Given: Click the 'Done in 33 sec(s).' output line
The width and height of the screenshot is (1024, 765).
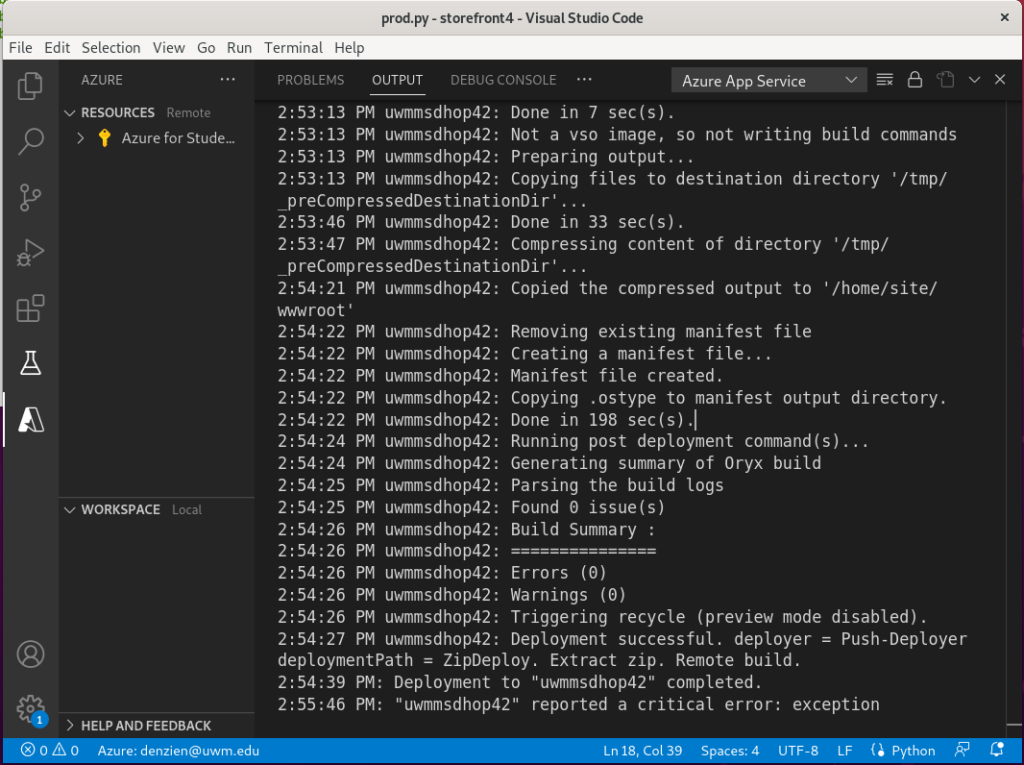Looking at the screenshot, I should pos(481,222).
